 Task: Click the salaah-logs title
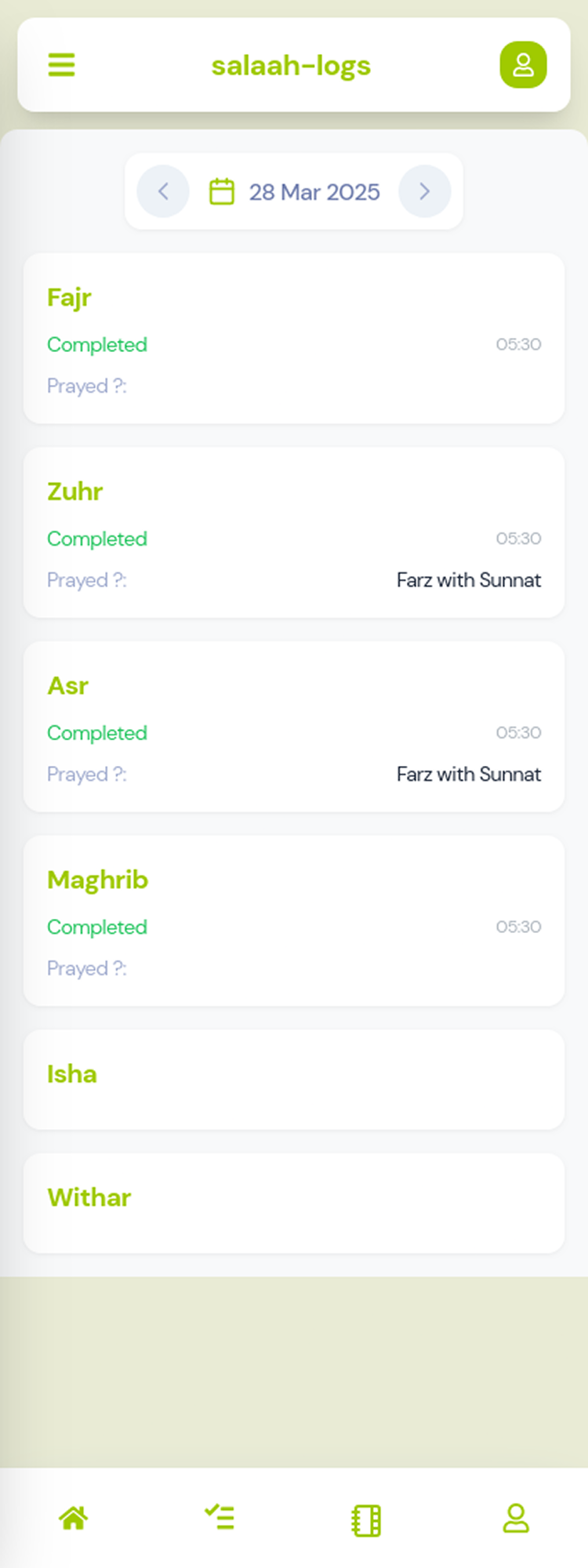(x=291, y=66)
